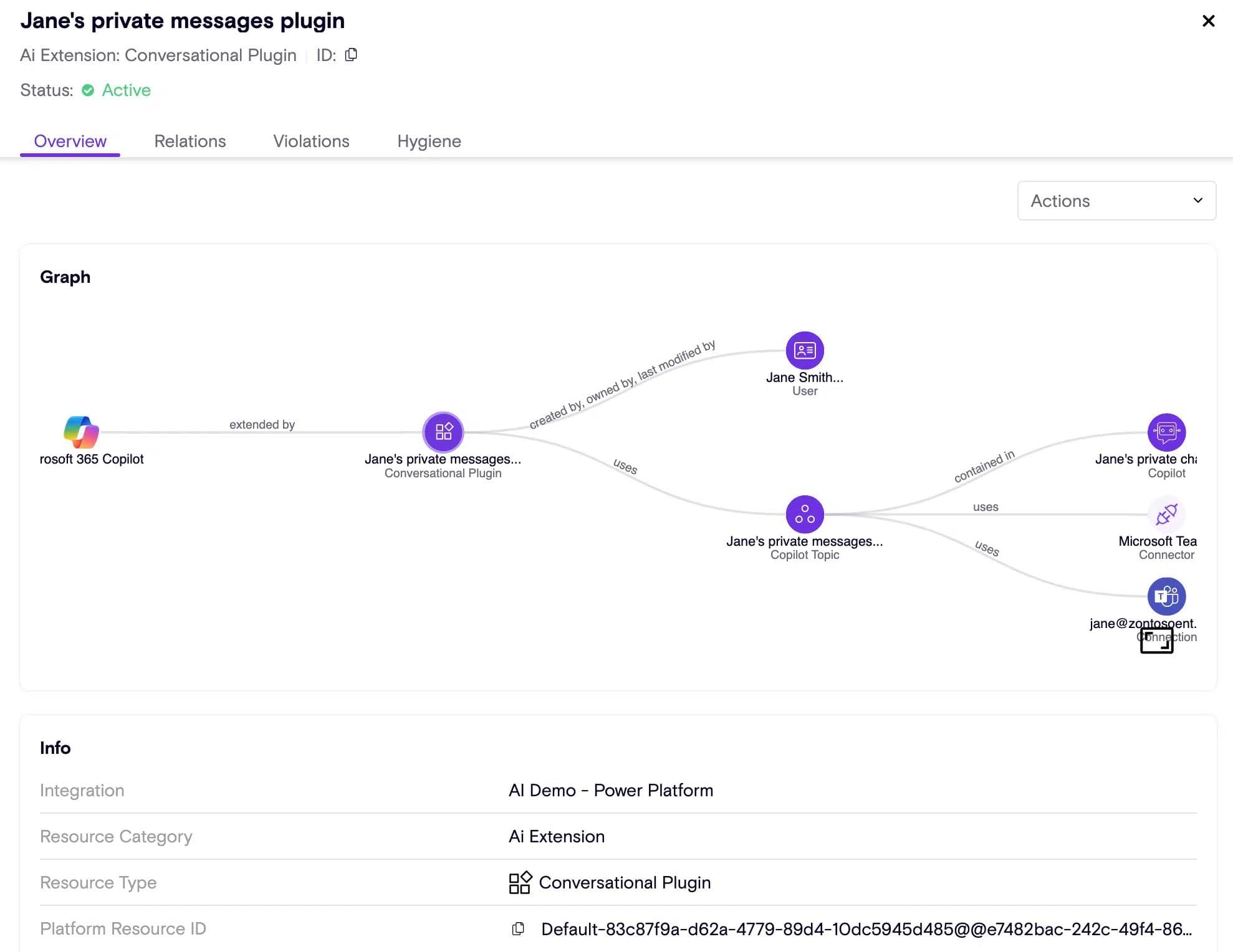Copy the ID next to Conversational Plugin

click(352, 55)
